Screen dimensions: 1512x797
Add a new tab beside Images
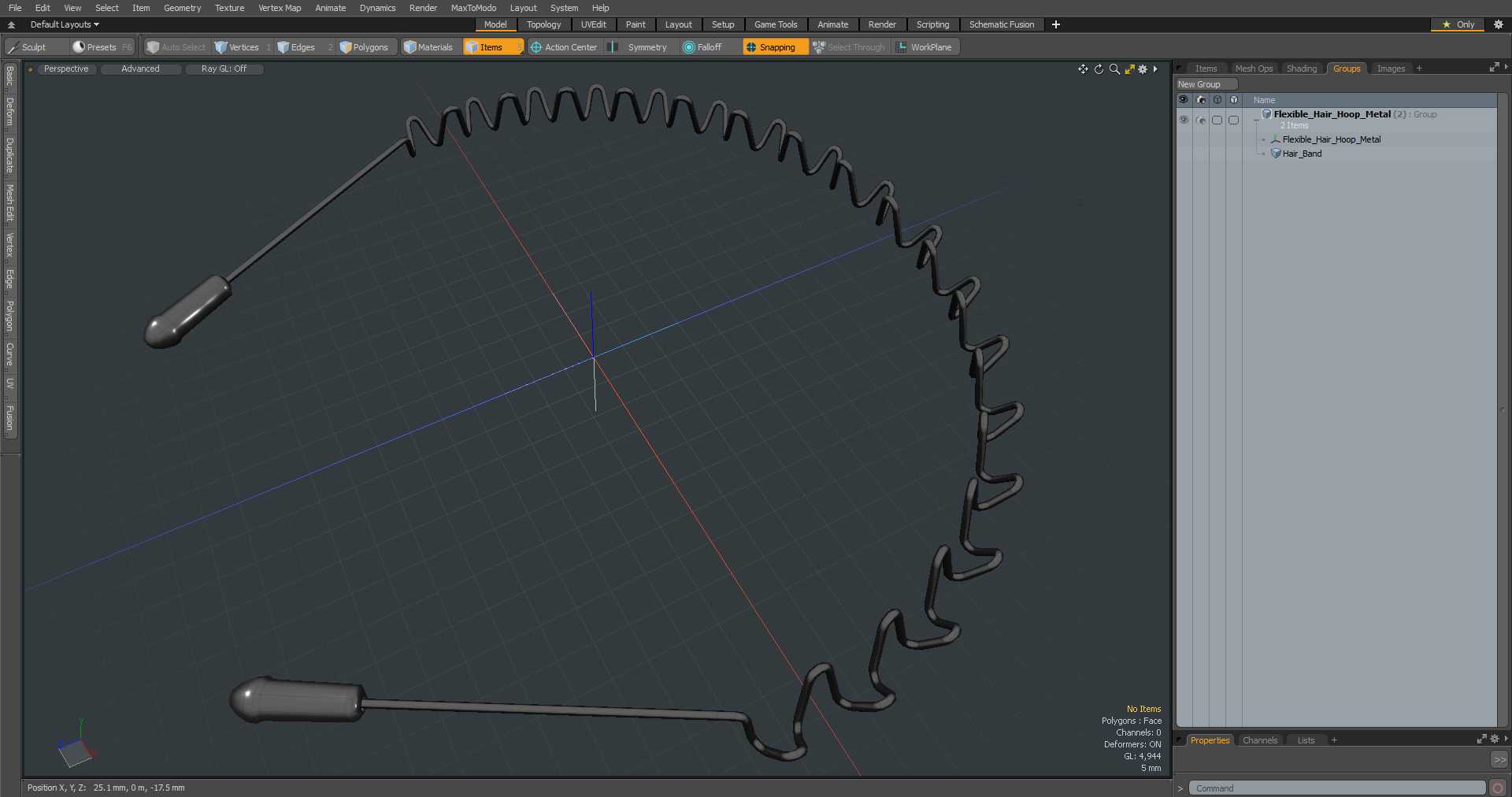pos(1419,69)
